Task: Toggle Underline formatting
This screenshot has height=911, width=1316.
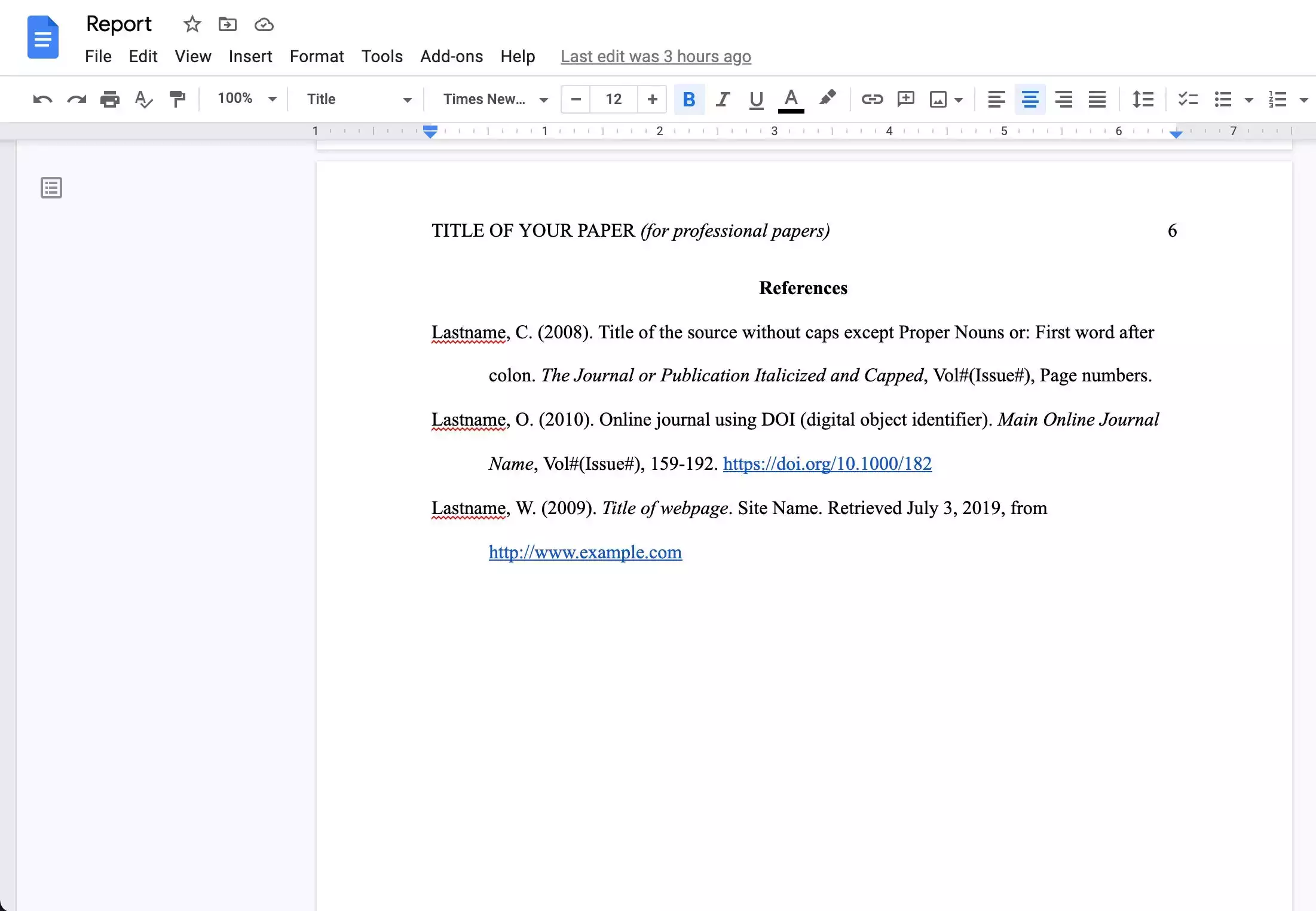Action: [x=757, y=99]
